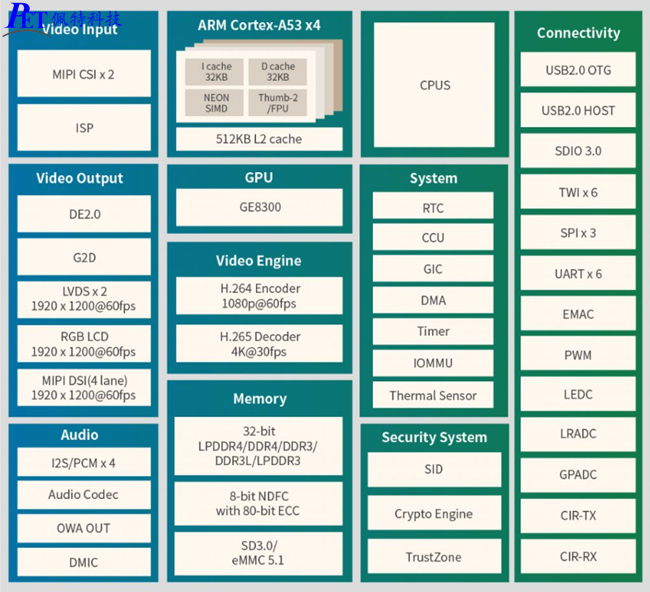Click the UART x 6 block
The image size is (650, 592).
tap(578, 273)
